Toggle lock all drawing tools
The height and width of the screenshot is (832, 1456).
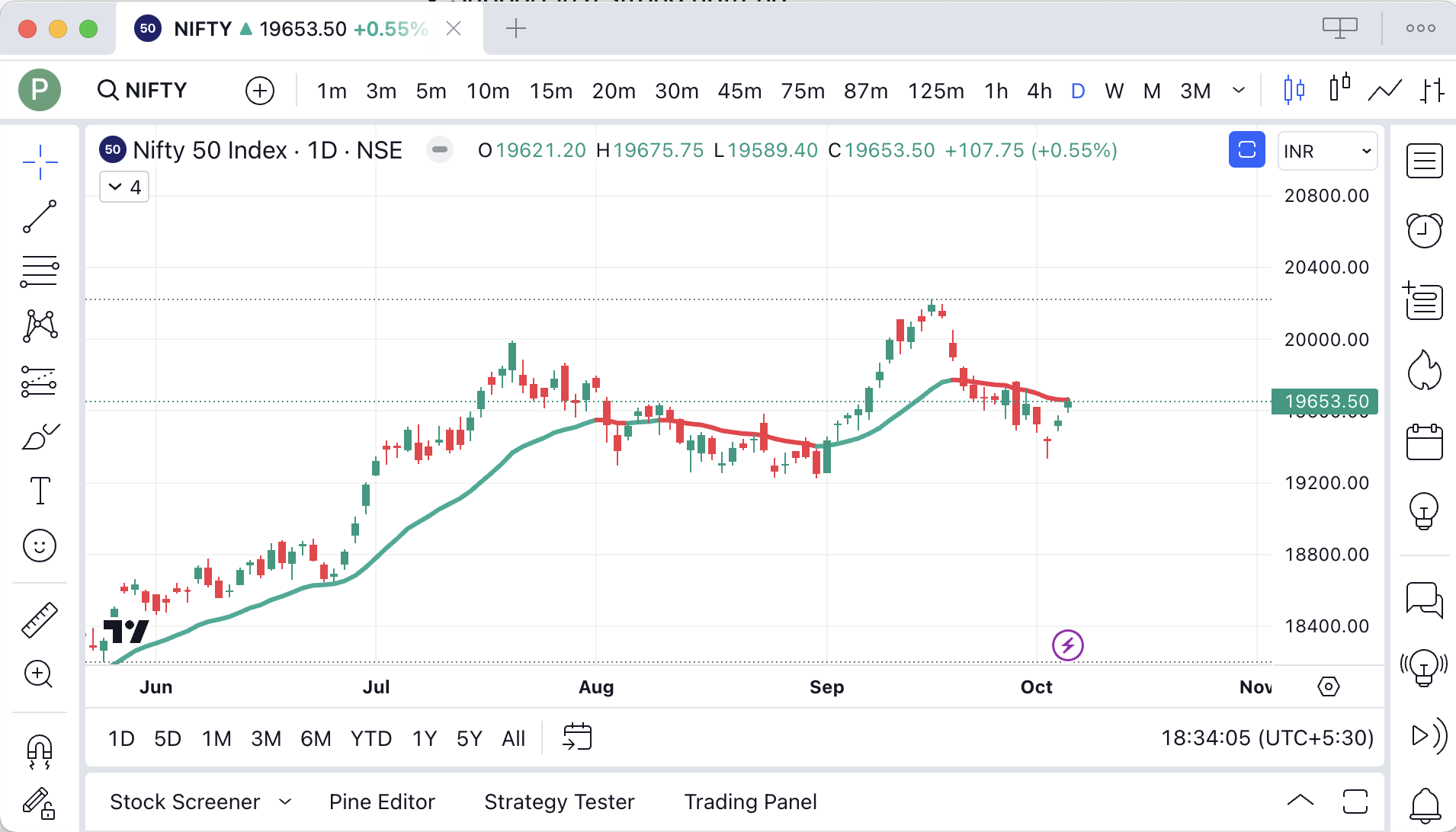tap(38, 803)
